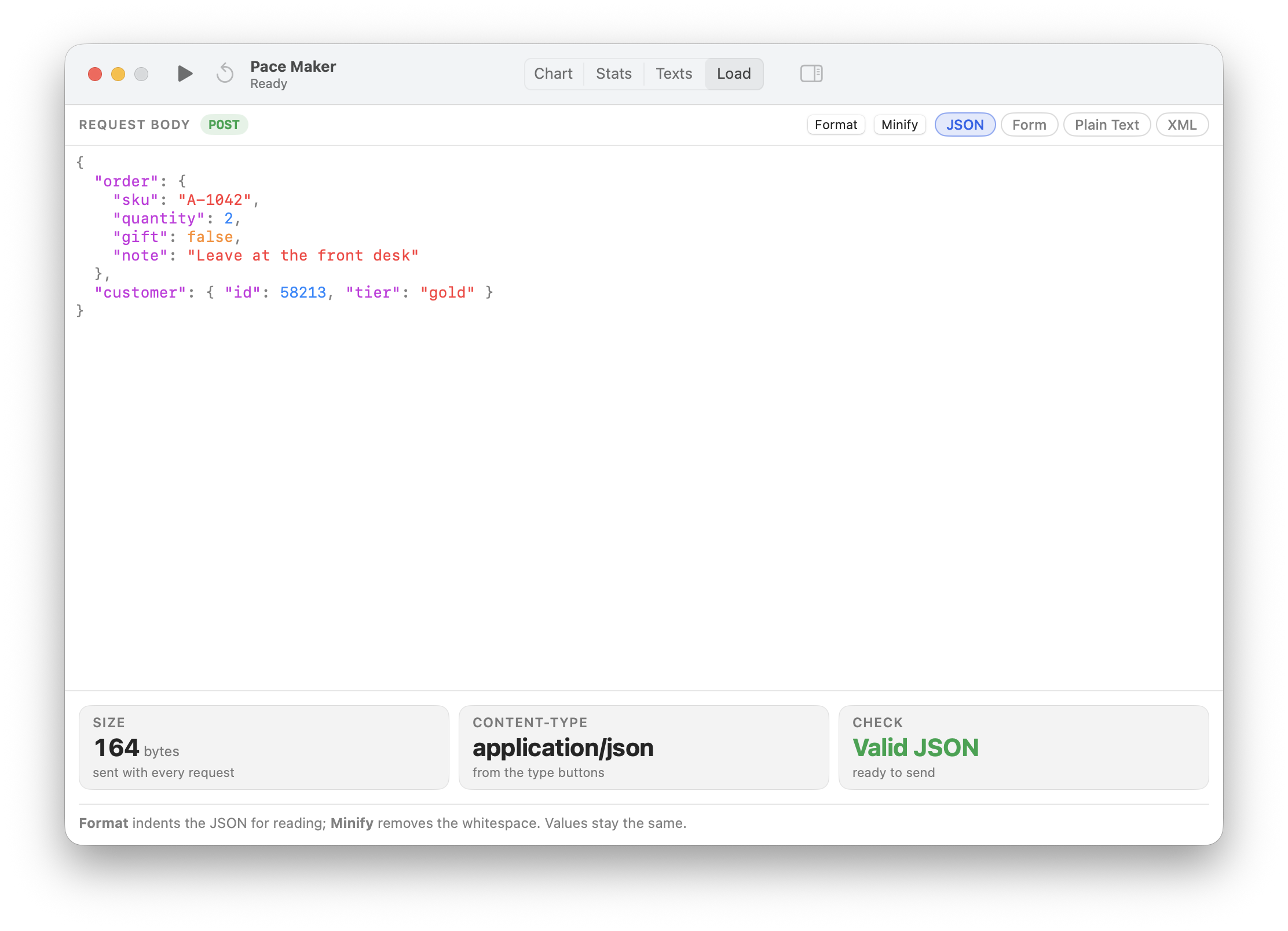Toggle the sidebar panel icon

[x=811, y=74]
